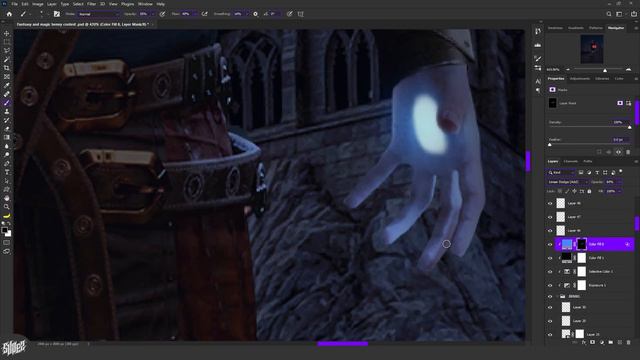Select pixel mask icon in Properties

pos(620,103)
